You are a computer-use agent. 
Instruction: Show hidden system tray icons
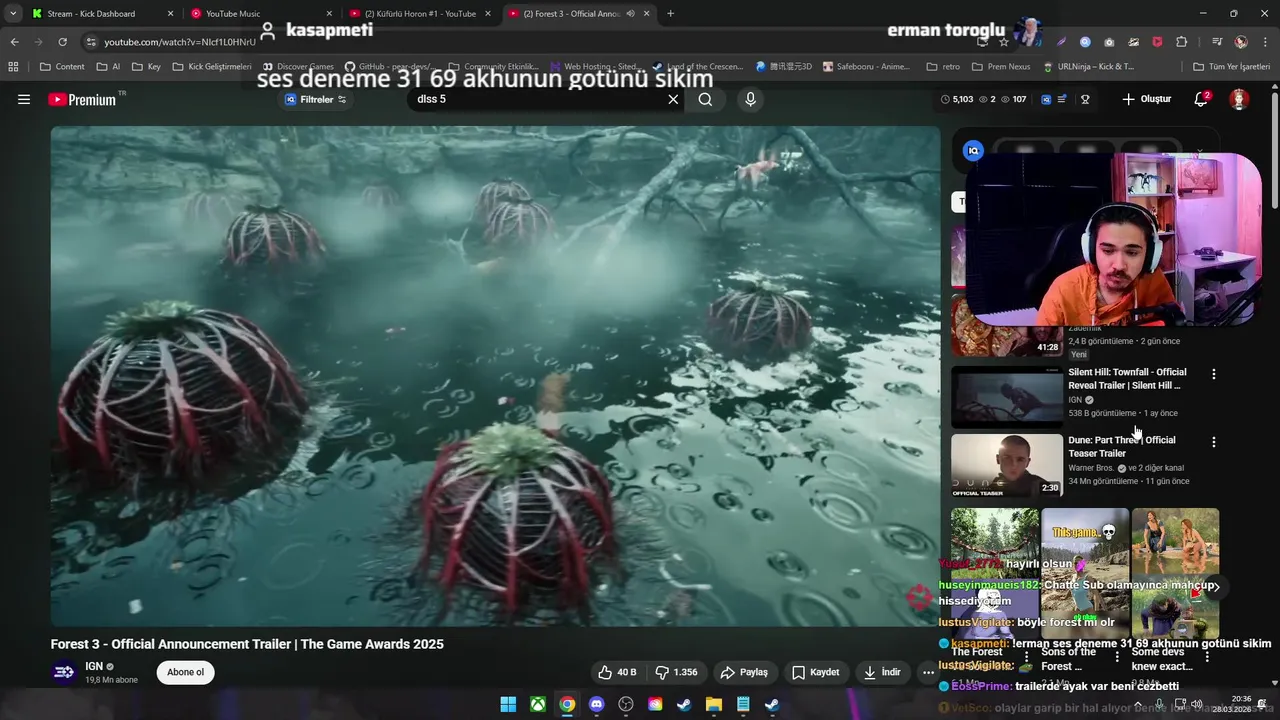[1138, 704]
